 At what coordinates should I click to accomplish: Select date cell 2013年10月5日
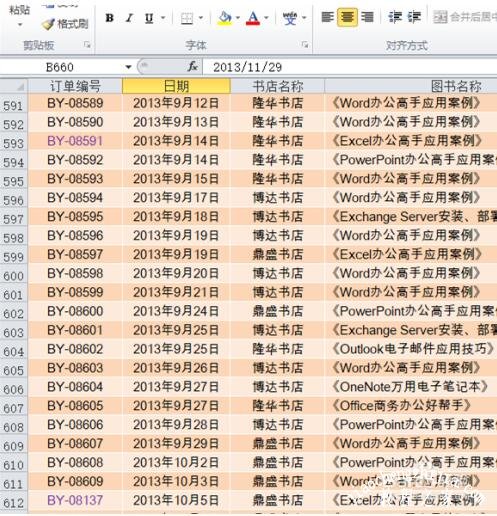(x=176, y=500)
